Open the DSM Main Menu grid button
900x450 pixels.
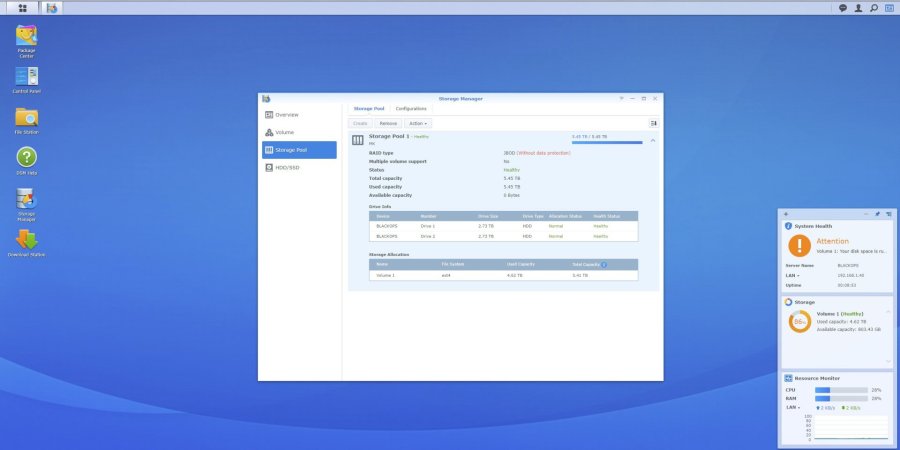pos(22,8)
